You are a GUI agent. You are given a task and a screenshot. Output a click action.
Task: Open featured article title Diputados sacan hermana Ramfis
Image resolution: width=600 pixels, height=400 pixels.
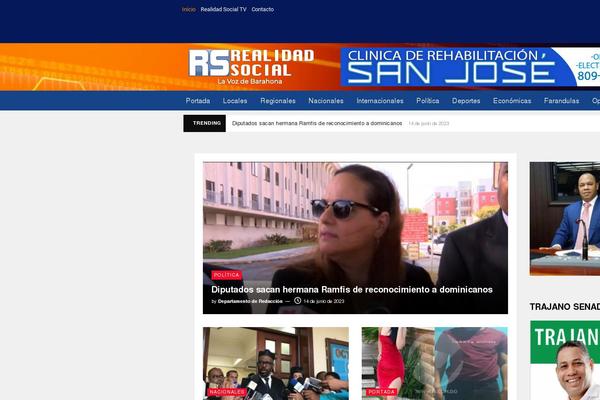point(352,290)
